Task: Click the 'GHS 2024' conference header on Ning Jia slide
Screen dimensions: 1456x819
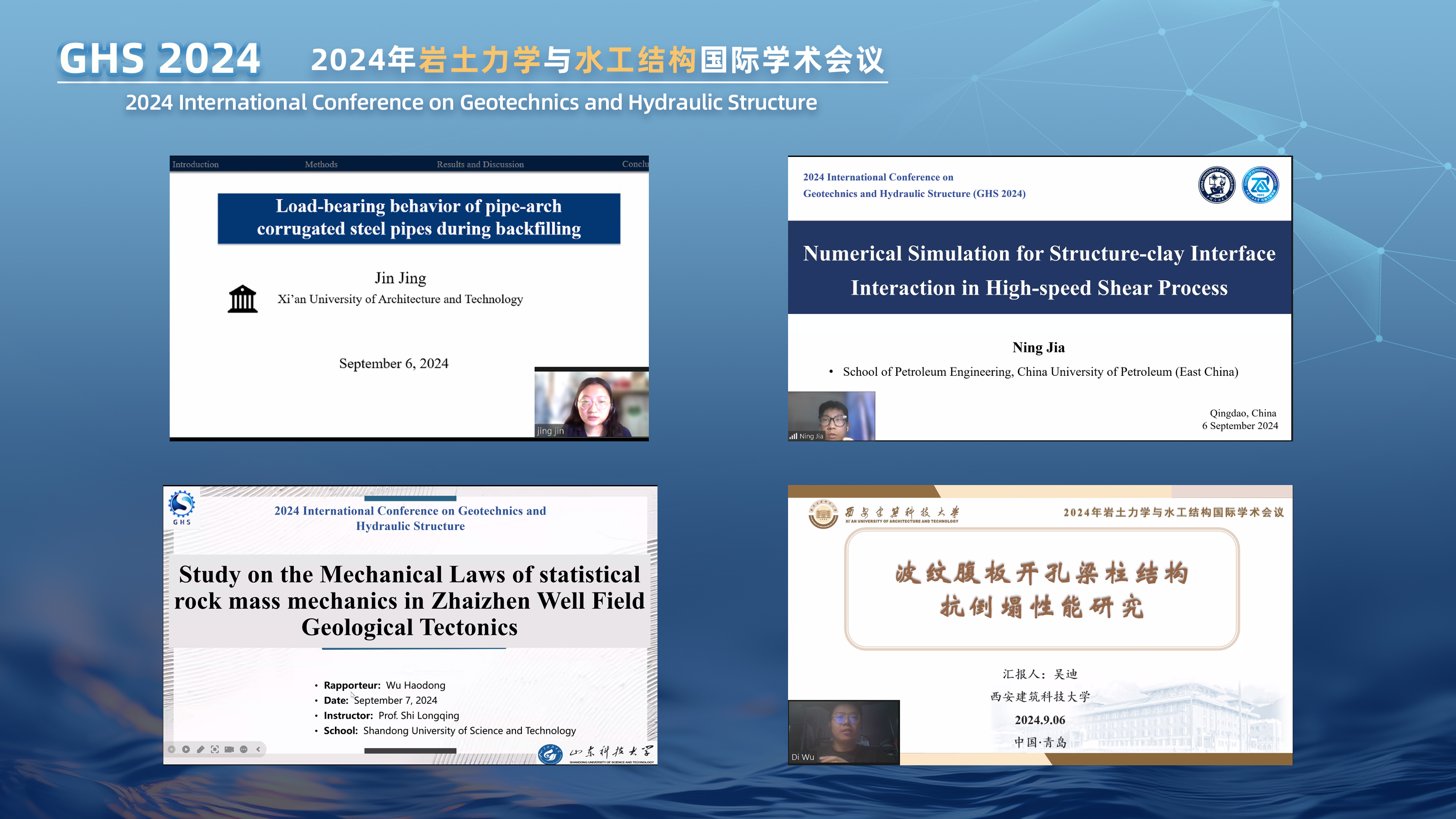Action: point(914,185)
